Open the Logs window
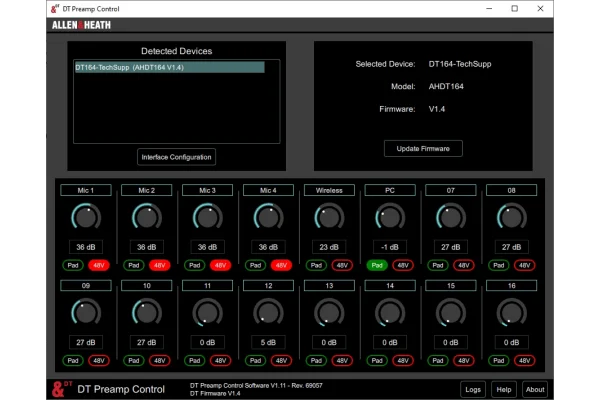Viewport: 600px width, 400px height. coord(473,389)
